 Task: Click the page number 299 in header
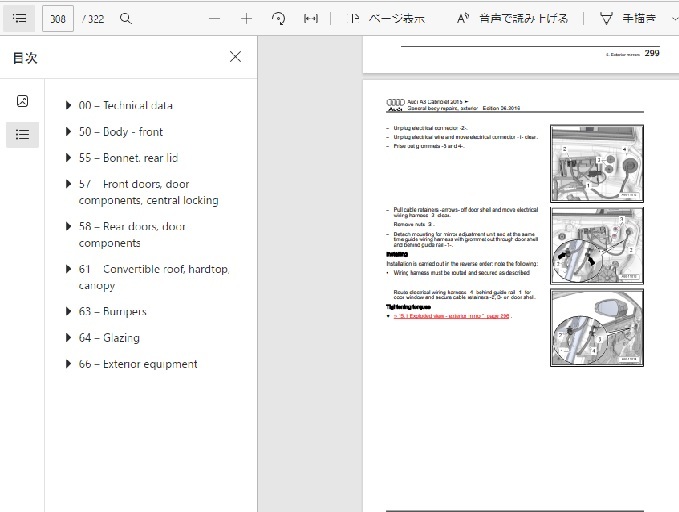(652, 53)
